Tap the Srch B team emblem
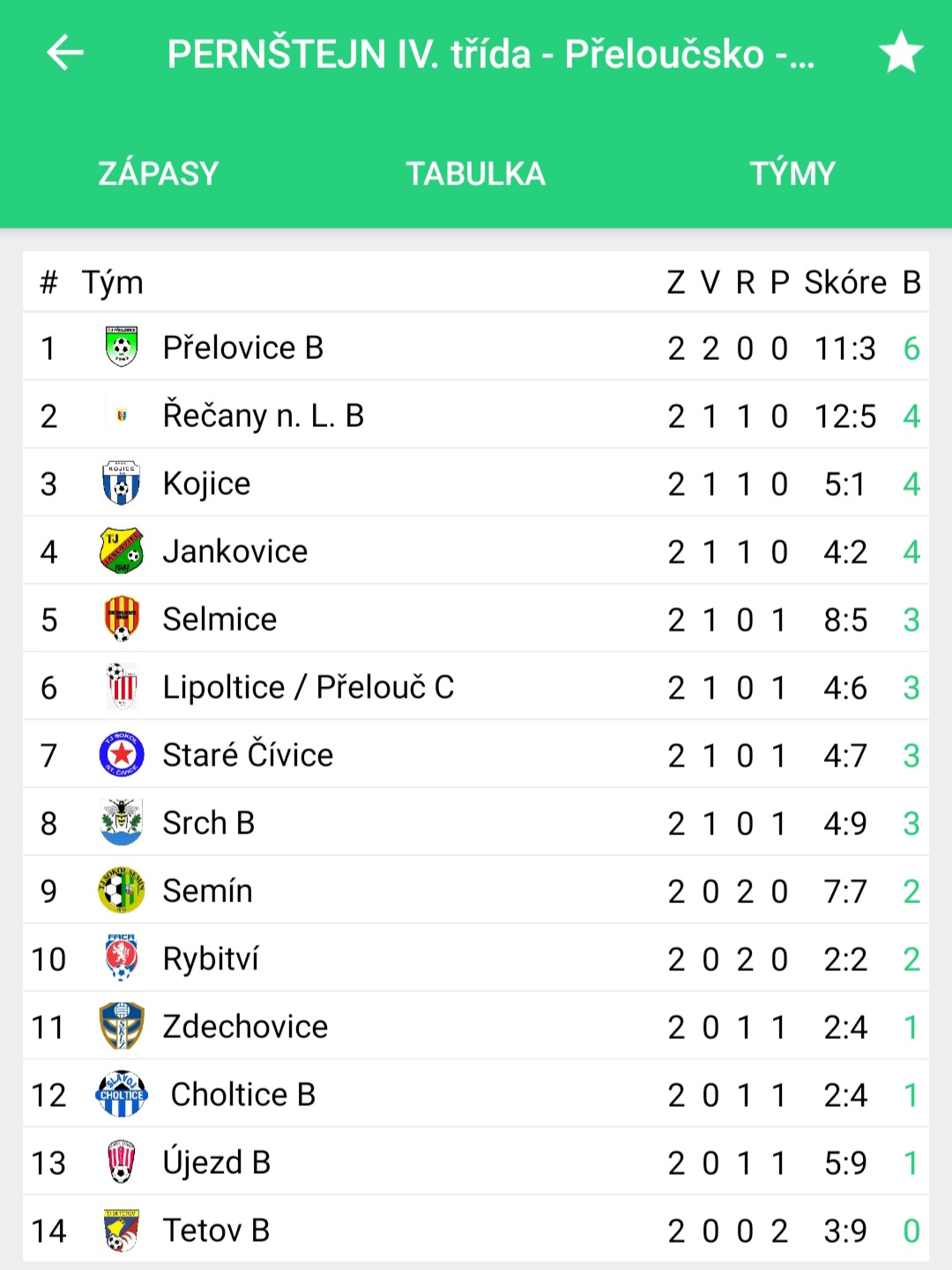Viewport: 952px width, 1270px height. (x=122, y=823)
